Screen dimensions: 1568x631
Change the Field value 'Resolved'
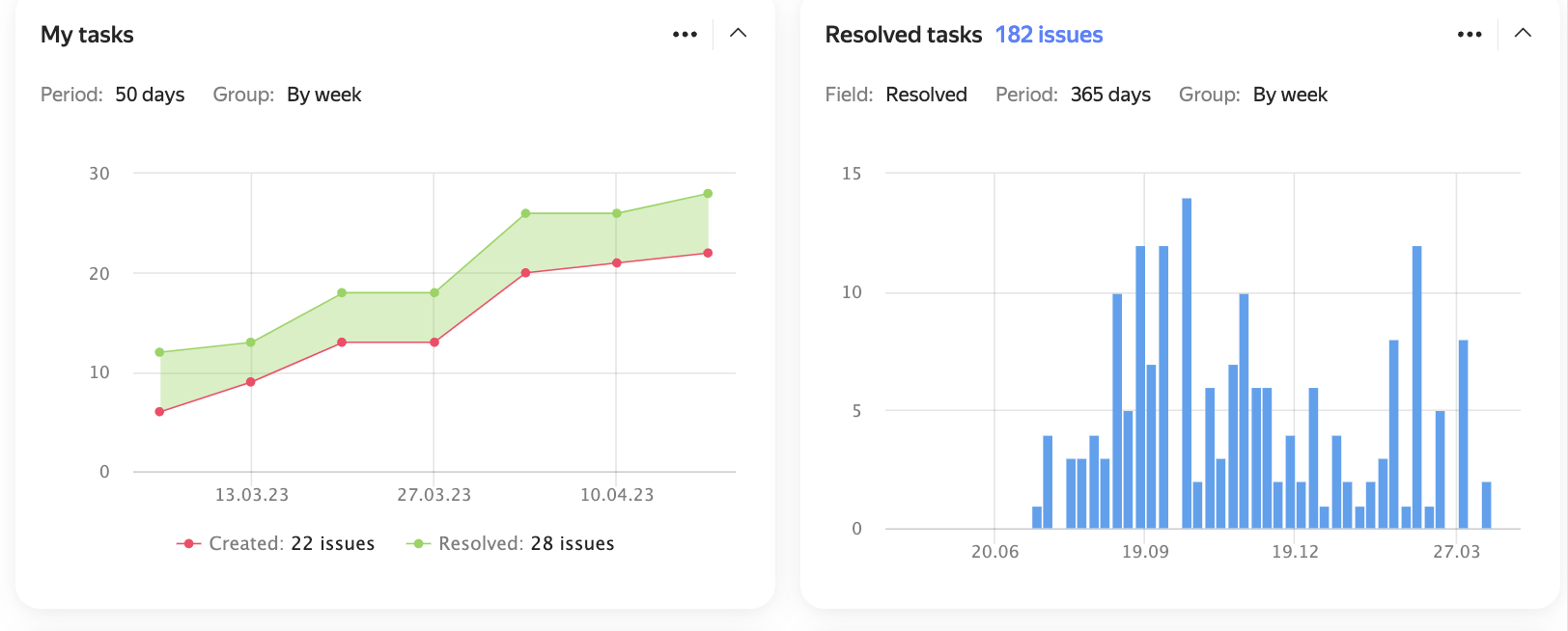coord(926,95)
